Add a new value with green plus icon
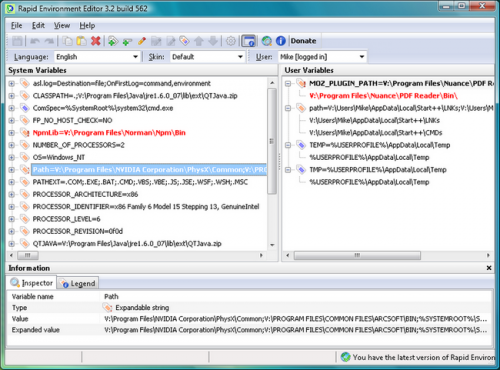 pyautogui.click(x=127, y=41)
